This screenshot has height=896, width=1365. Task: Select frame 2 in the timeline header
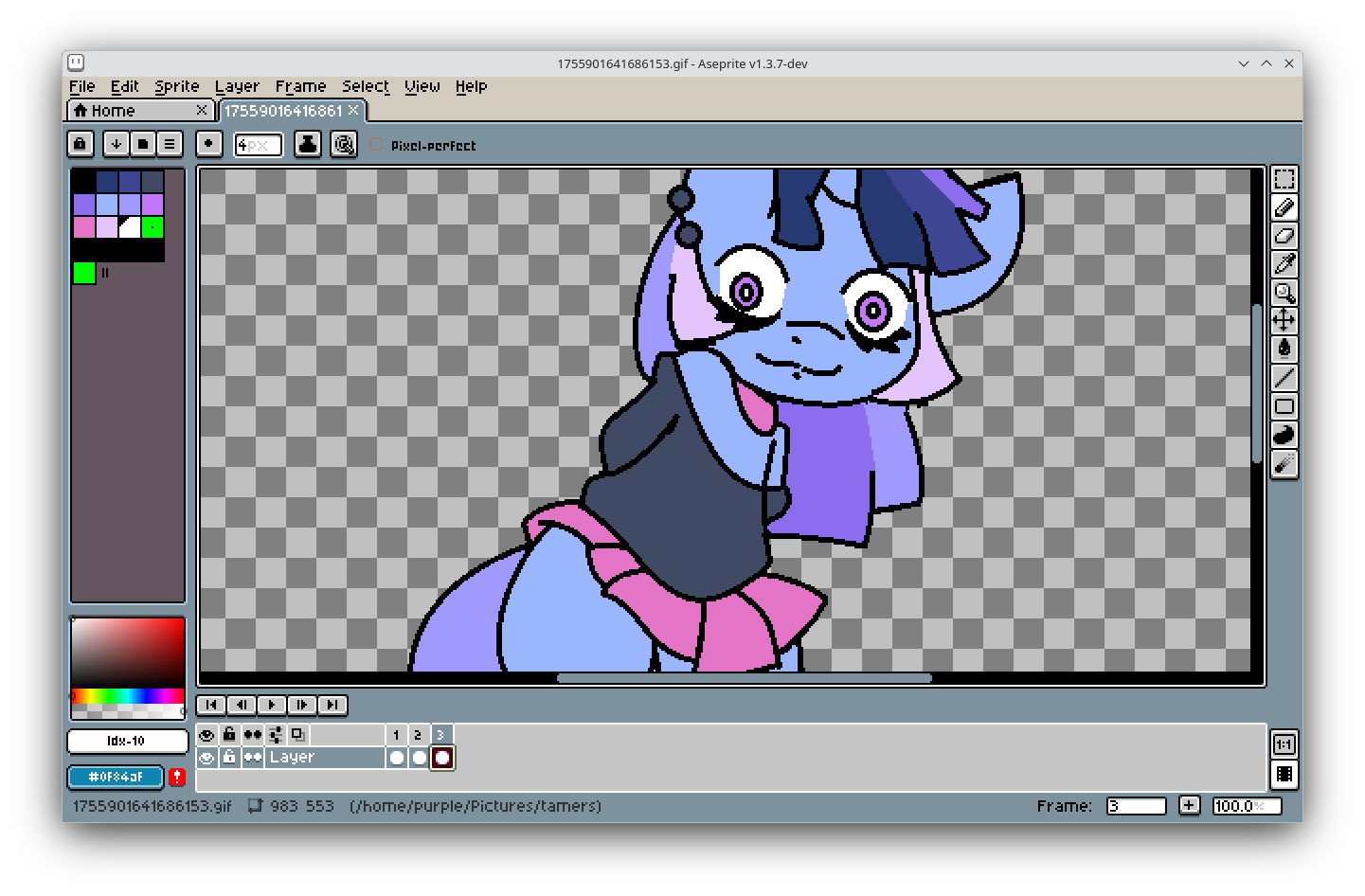418,734
